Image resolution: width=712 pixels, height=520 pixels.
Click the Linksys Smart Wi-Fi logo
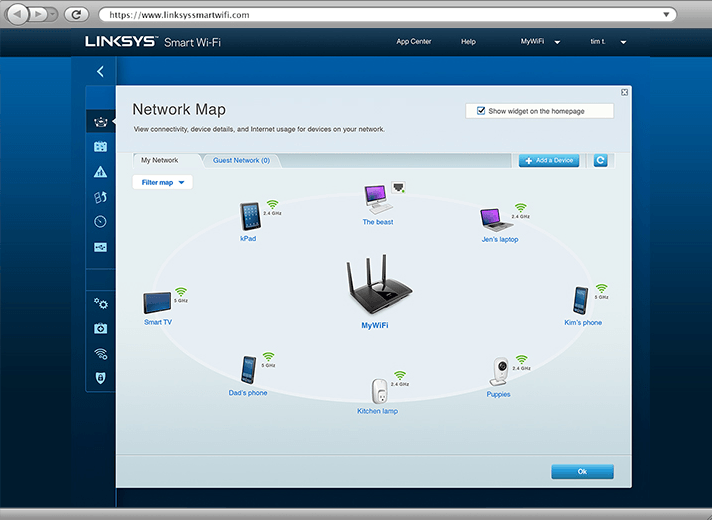tap(153, 42)
